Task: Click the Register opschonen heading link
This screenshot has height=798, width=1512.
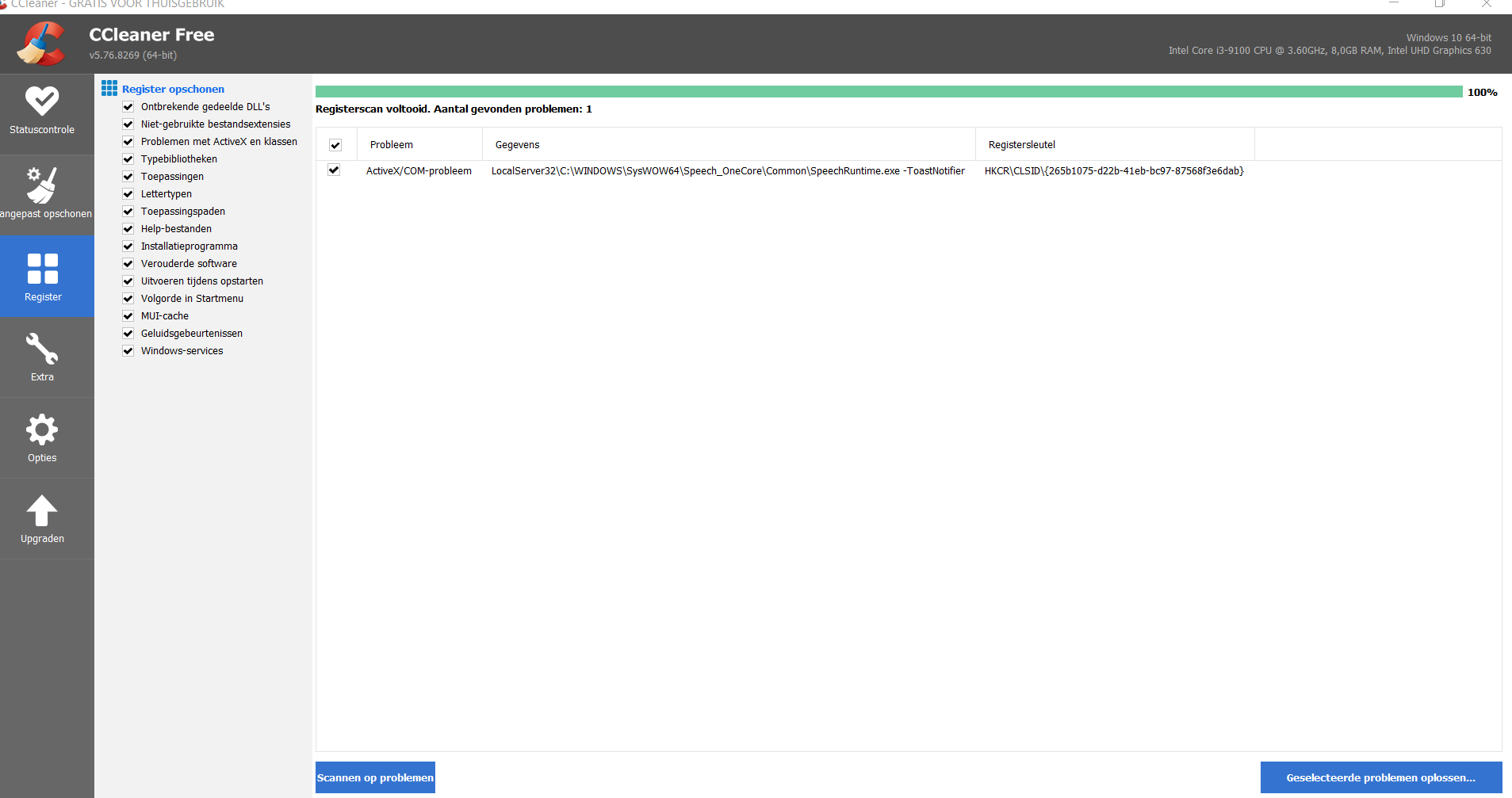Action: (173, 89)
